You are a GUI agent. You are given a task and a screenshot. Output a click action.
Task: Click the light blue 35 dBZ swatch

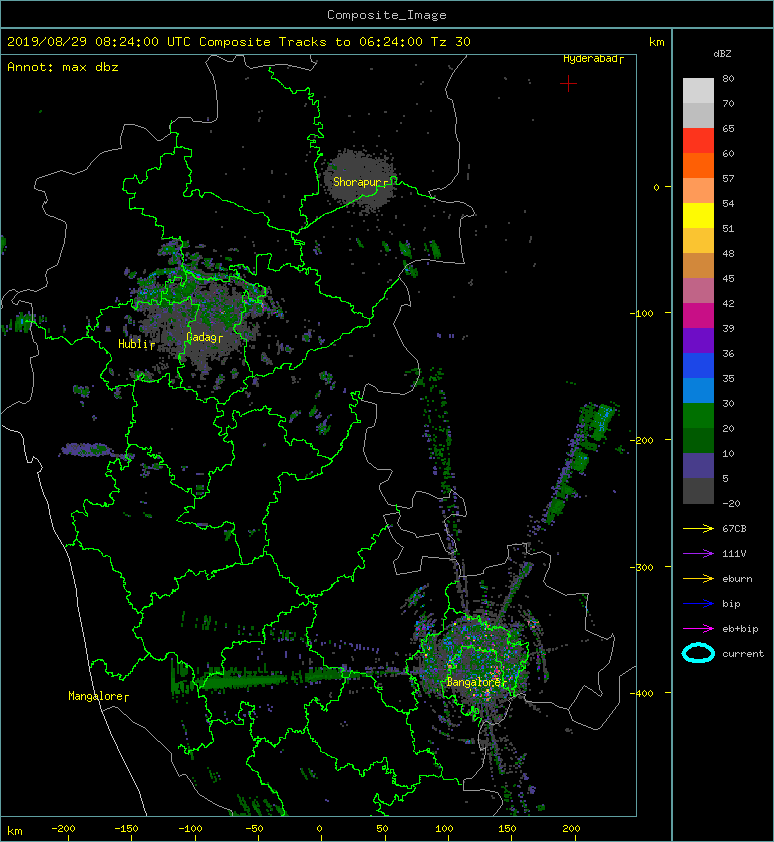[698, 390]
